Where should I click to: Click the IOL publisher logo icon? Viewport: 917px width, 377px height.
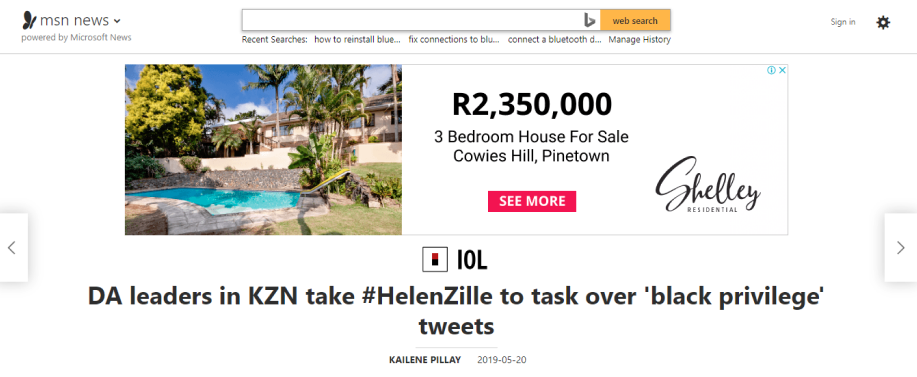tap(435, 260)
